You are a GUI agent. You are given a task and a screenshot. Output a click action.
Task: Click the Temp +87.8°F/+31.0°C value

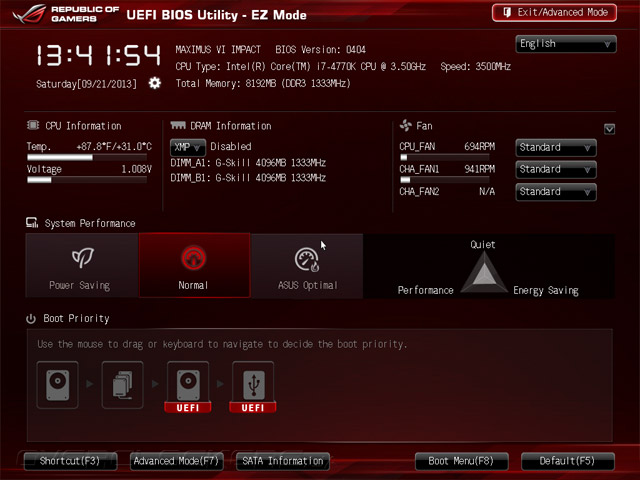tap(114, 147)
